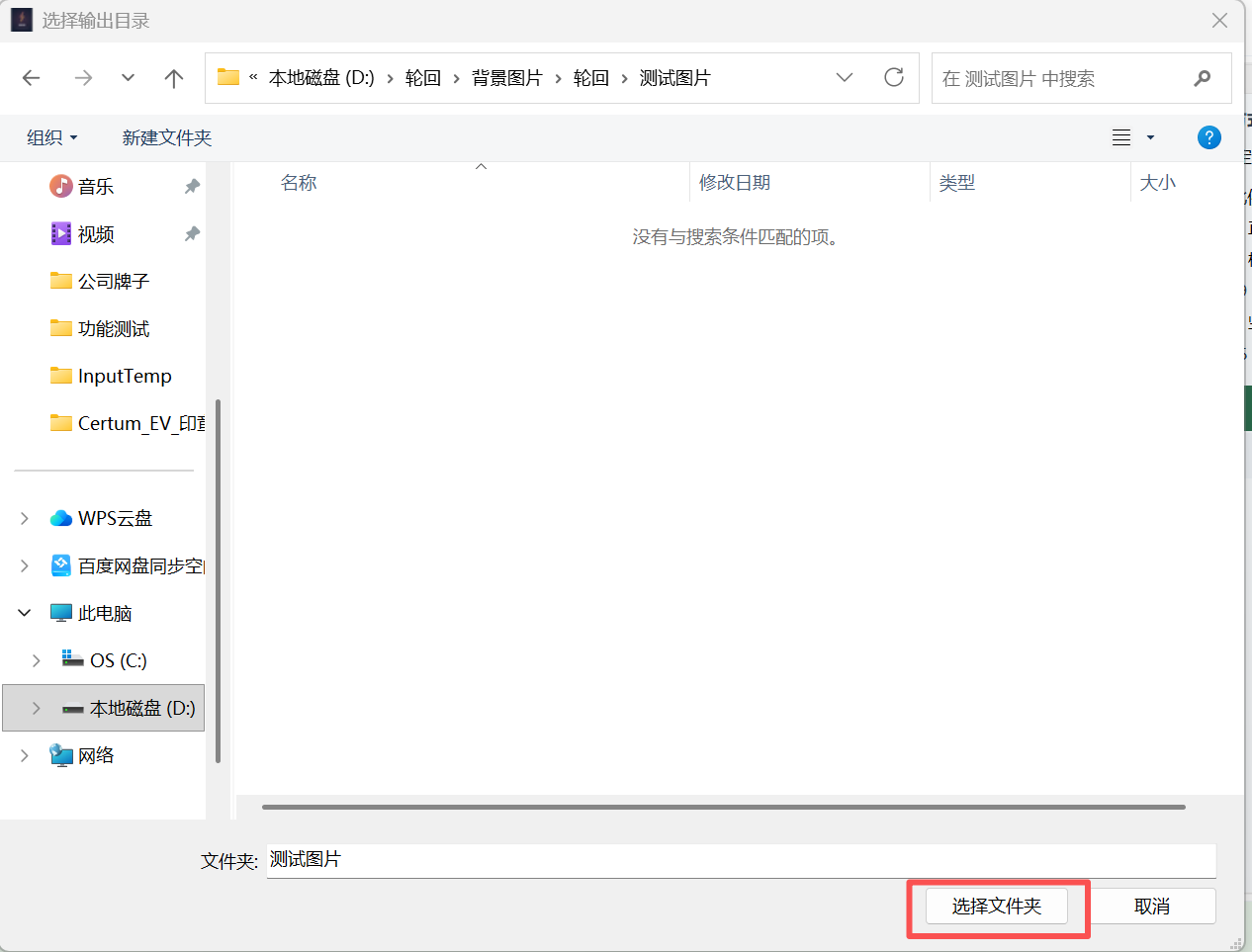1252x952 pixels.
Task: Select 百度网盘同步空间 icon
Action: (61, 565)
